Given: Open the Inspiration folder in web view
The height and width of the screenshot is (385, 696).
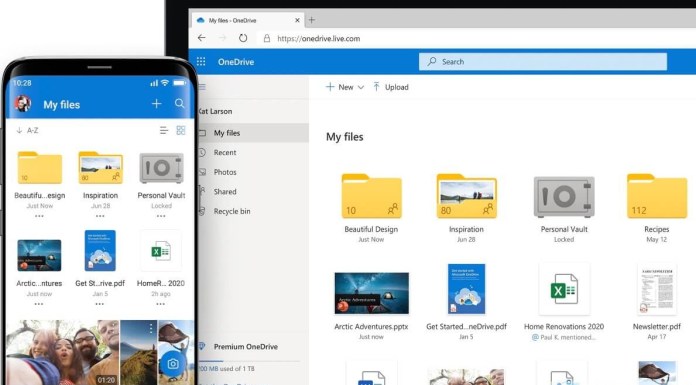Looking at the screenshot, I should pos(466,196).
